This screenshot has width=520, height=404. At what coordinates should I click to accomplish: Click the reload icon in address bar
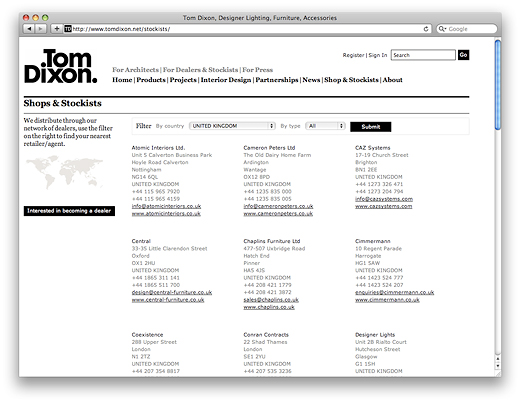click(426, 29)
